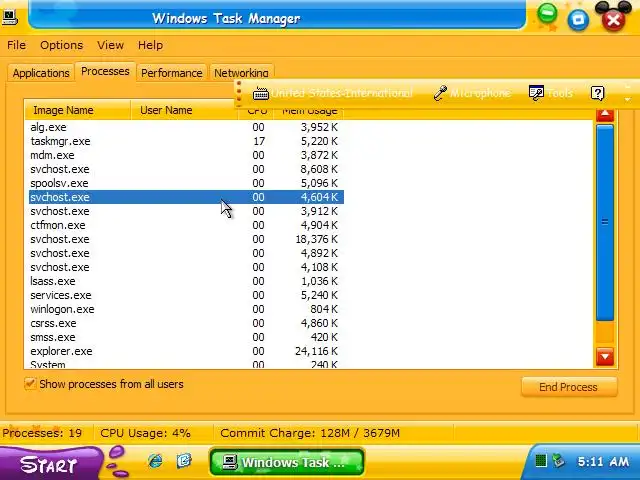Select the spoolsv.exe process
This screenshot has height=480, width=640.
(186, 183)
